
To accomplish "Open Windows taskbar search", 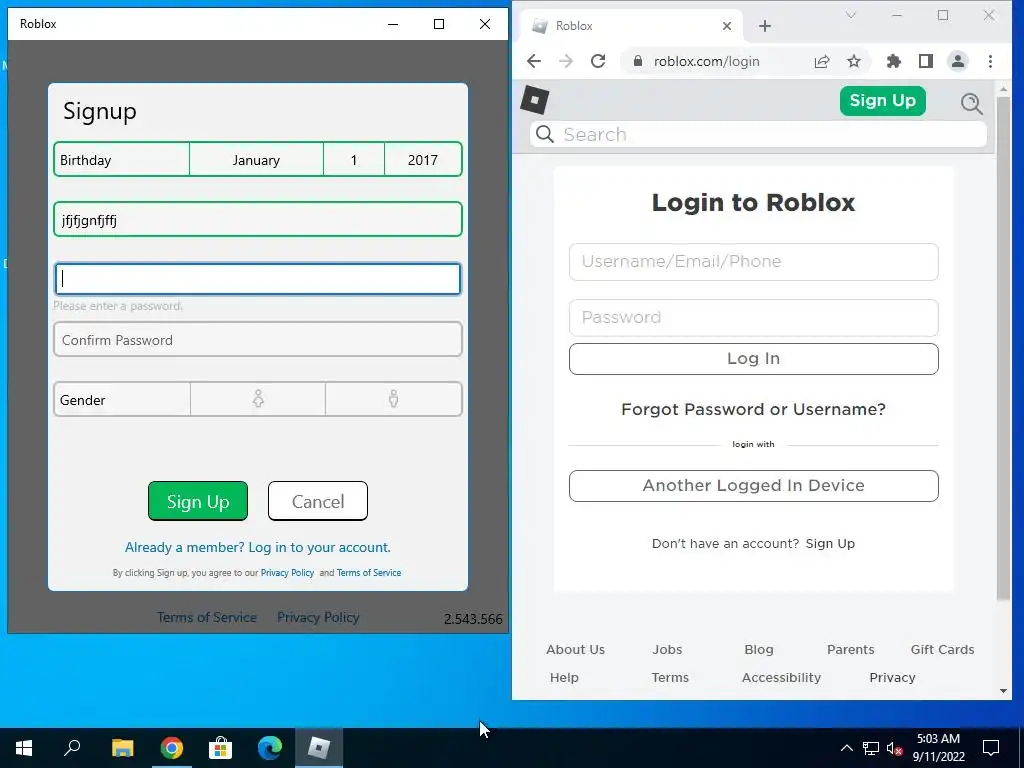I will tap(72, 748).
